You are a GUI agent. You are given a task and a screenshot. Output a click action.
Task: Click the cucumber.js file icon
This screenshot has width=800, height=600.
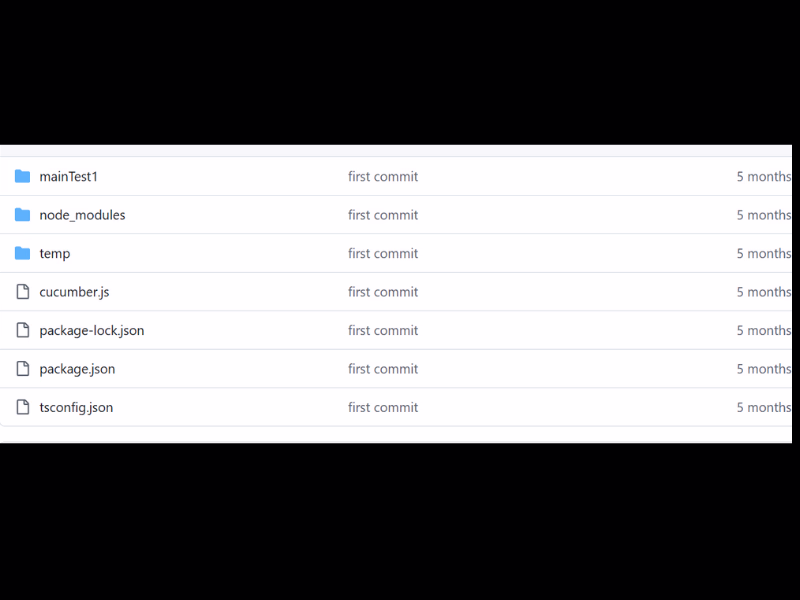coord(23,292)
